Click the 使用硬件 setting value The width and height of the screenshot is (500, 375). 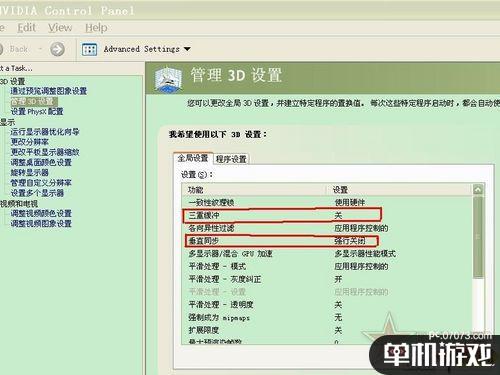350,202
